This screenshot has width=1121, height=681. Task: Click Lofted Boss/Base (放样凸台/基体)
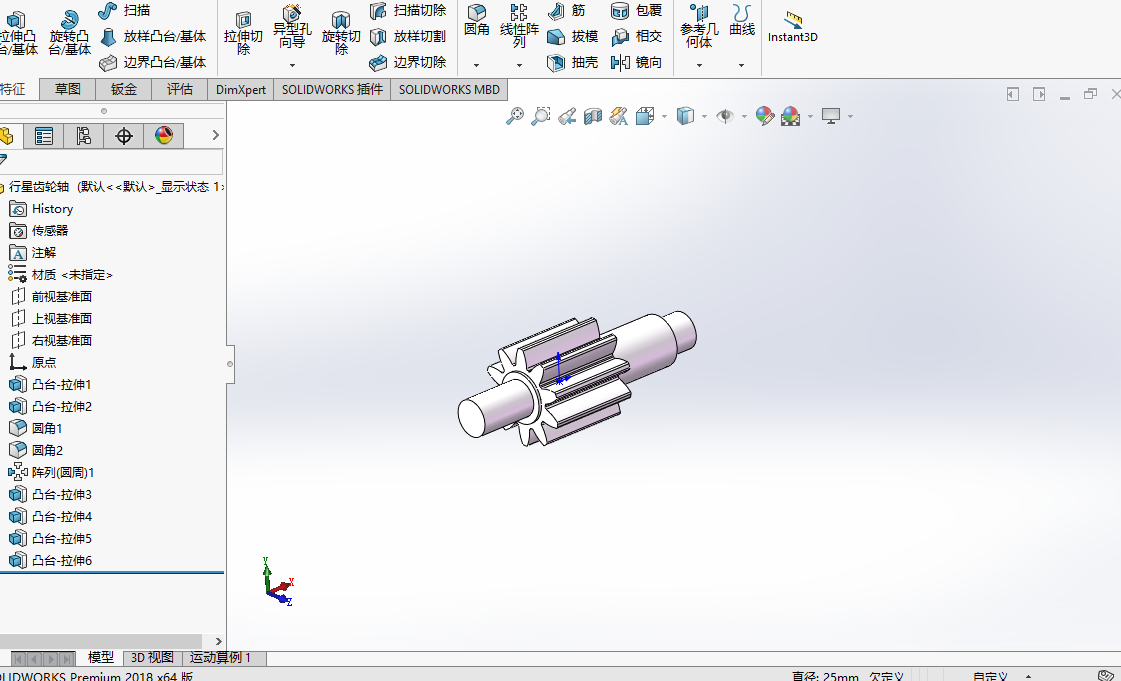153,36
